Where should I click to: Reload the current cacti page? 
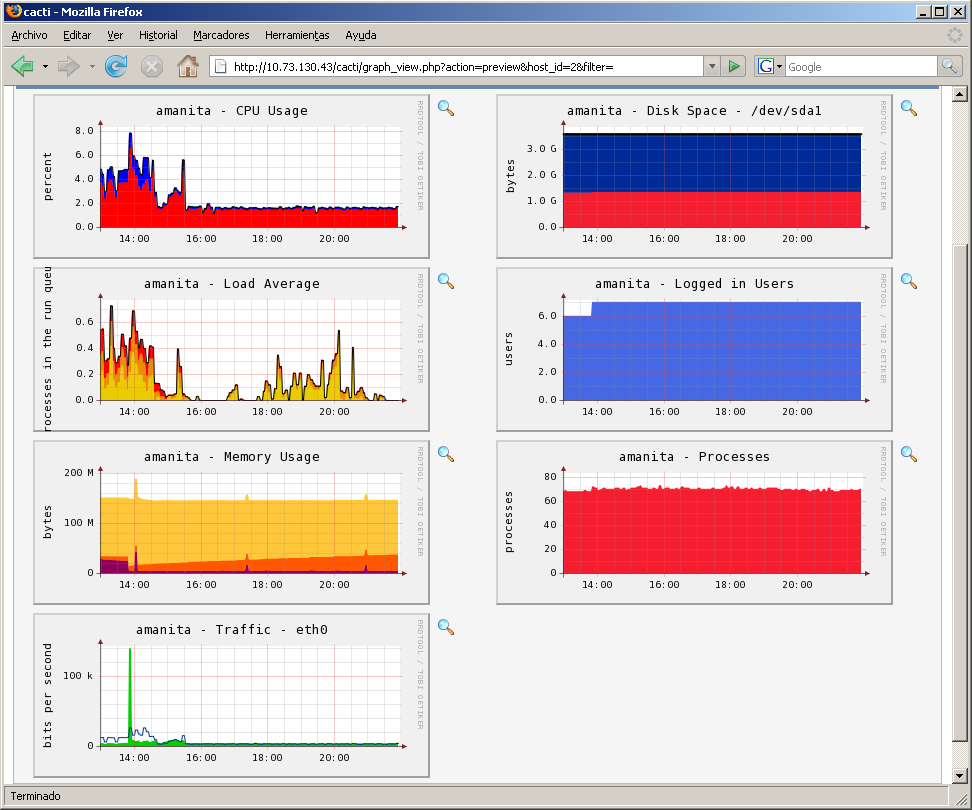click(x=116, y=66)
